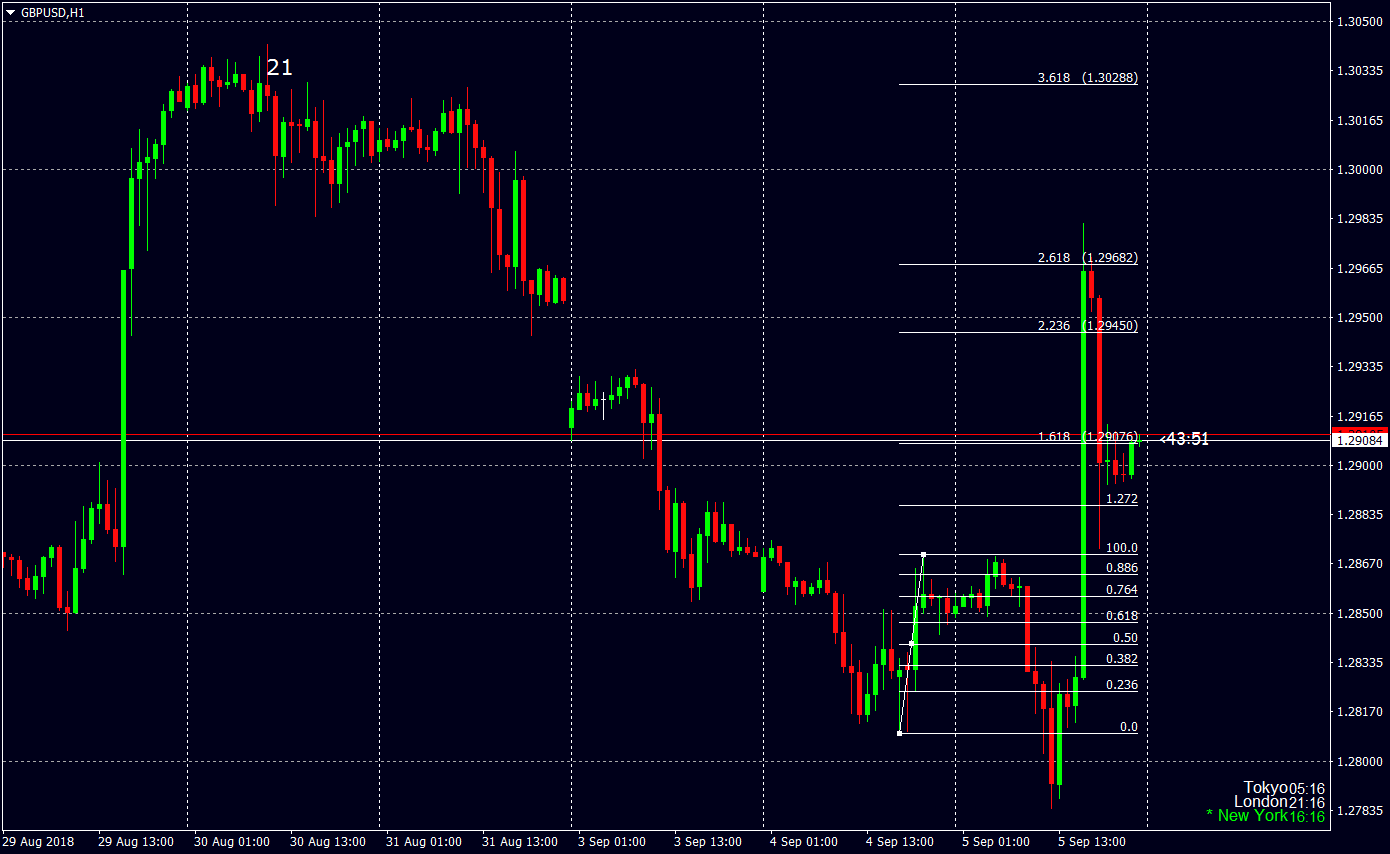This screenshot has height=854, width=1390.
Task: Select the red horizontal price line
Action: (665, 435)
